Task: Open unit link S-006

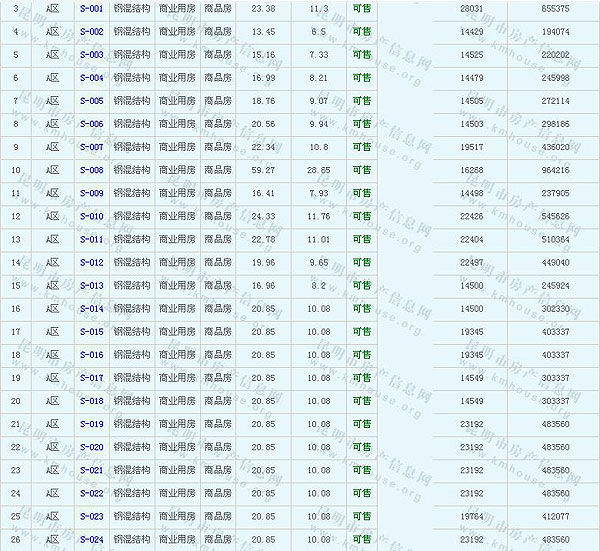Action: [91, 124]
